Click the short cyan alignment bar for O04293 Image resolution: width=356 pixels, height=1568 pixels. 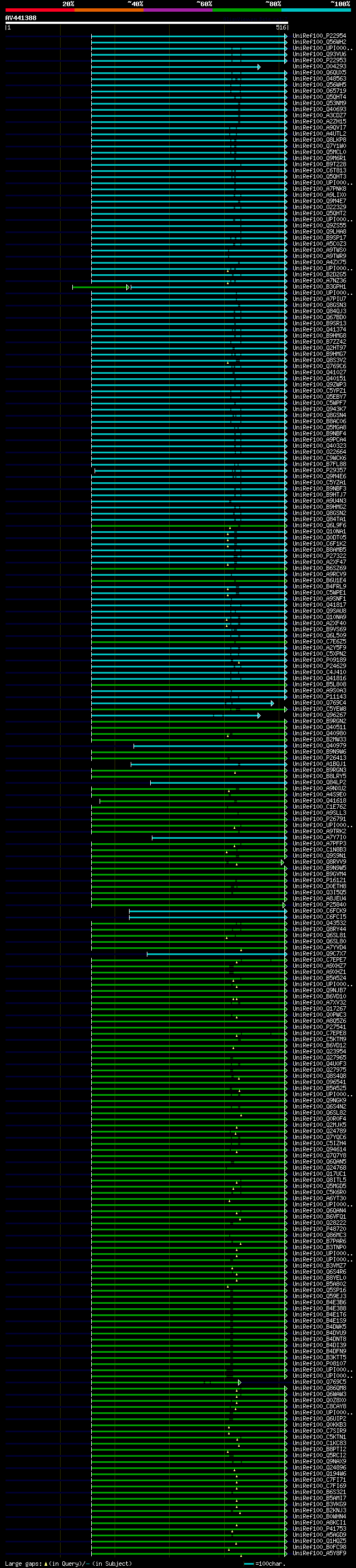[176, 67]
